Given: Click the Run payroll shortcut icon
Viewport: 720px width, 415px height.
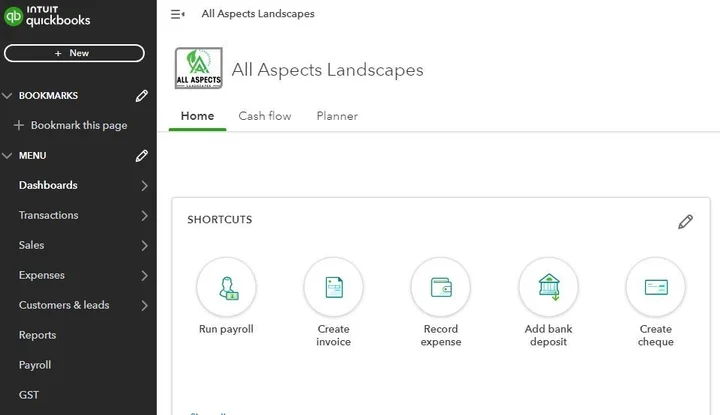Looking at the screenshot, I should [x=226, y=287].
